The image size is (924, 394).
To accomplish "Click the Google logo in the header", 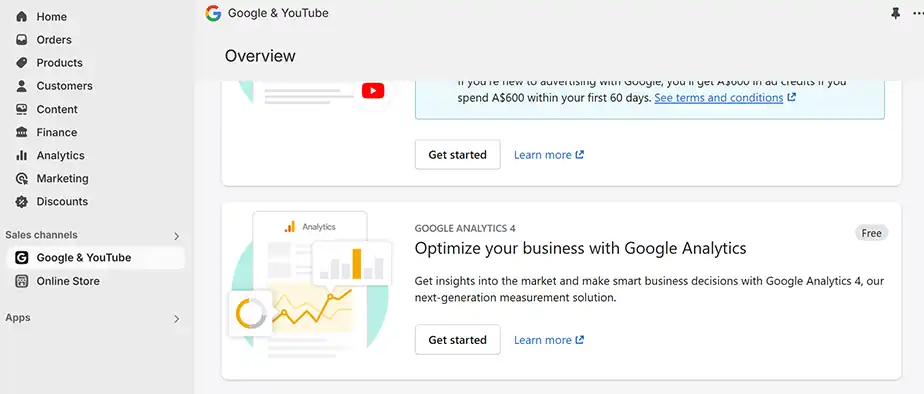I will point(213,13).
